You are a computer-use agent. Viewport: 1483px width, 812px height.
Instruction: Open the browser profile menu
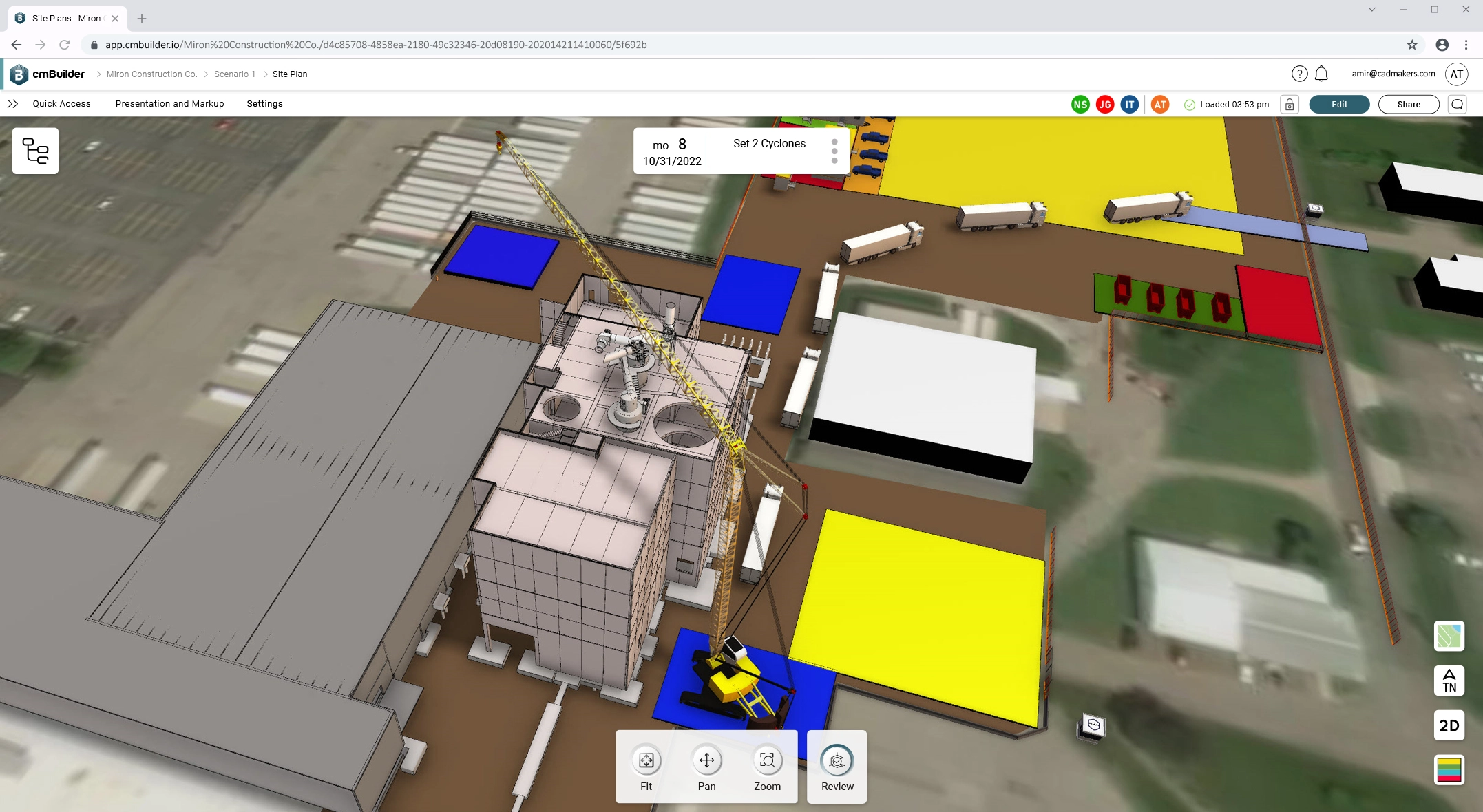click(1442, 44)
